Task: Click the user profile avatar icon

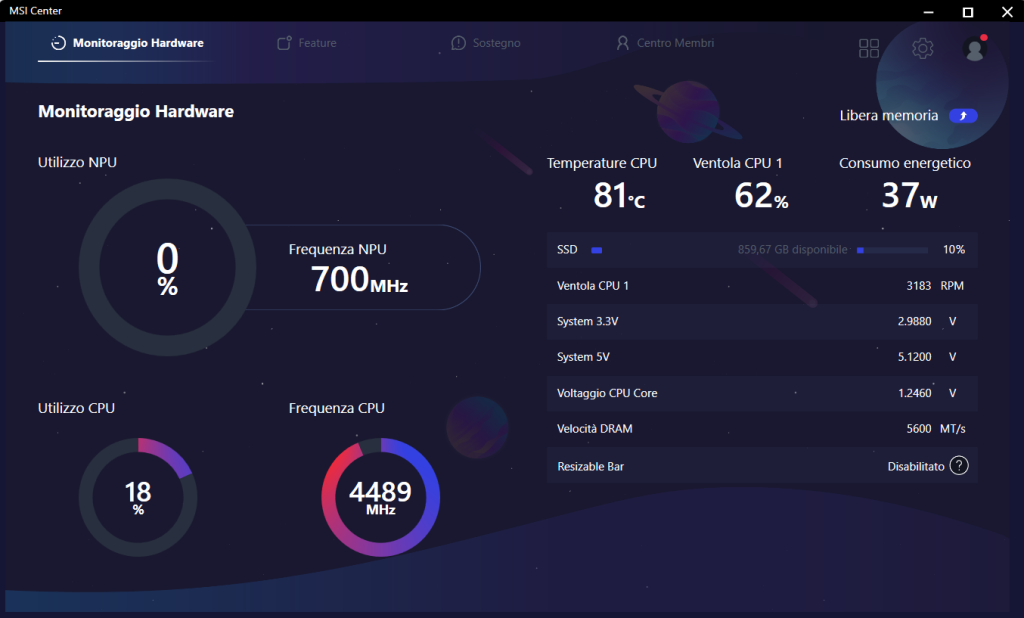Action: tap(974, 49)
